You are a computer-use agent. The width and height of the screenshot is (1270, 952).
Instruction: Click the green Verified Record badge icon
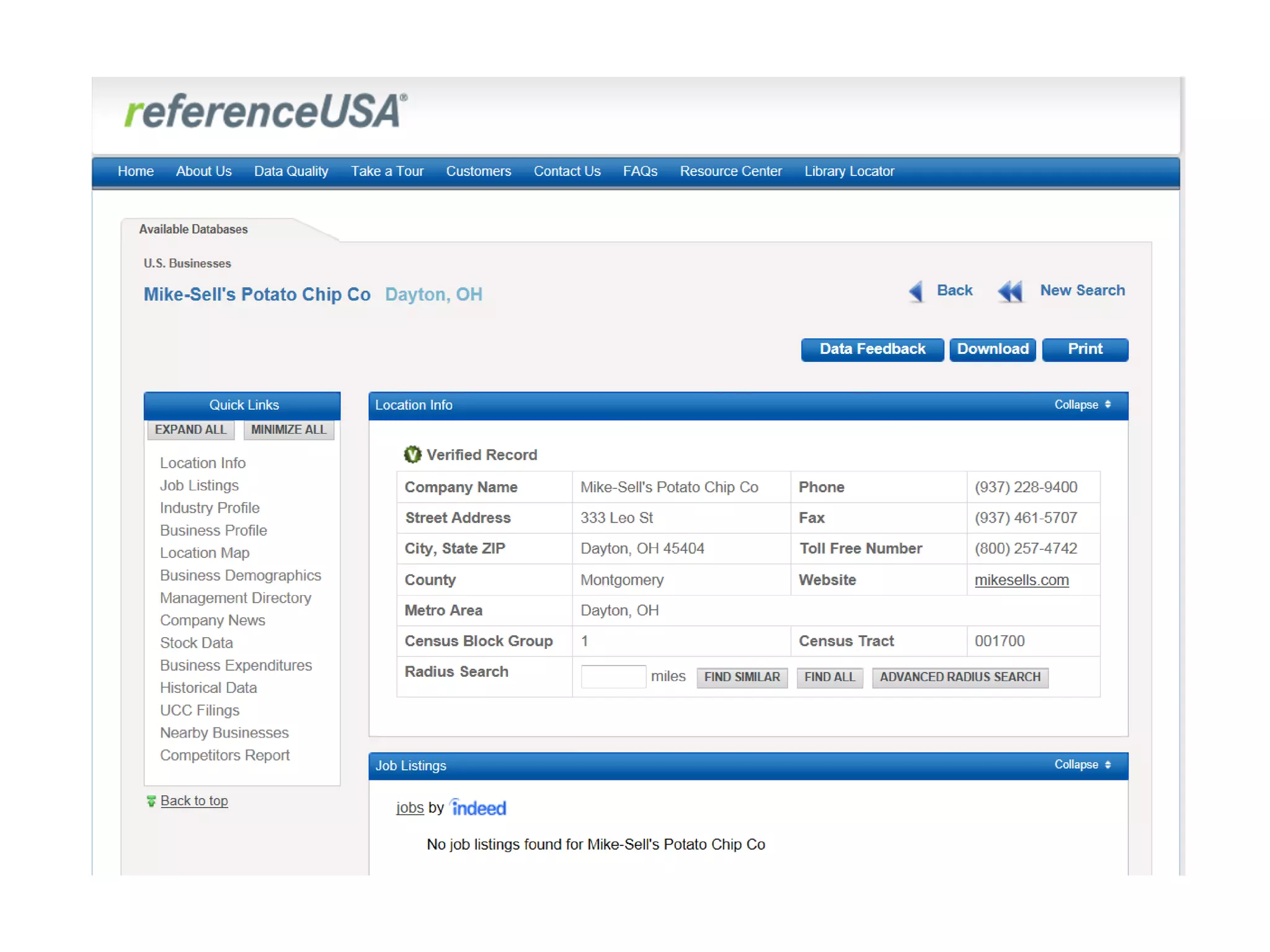(x=412, y=455)
